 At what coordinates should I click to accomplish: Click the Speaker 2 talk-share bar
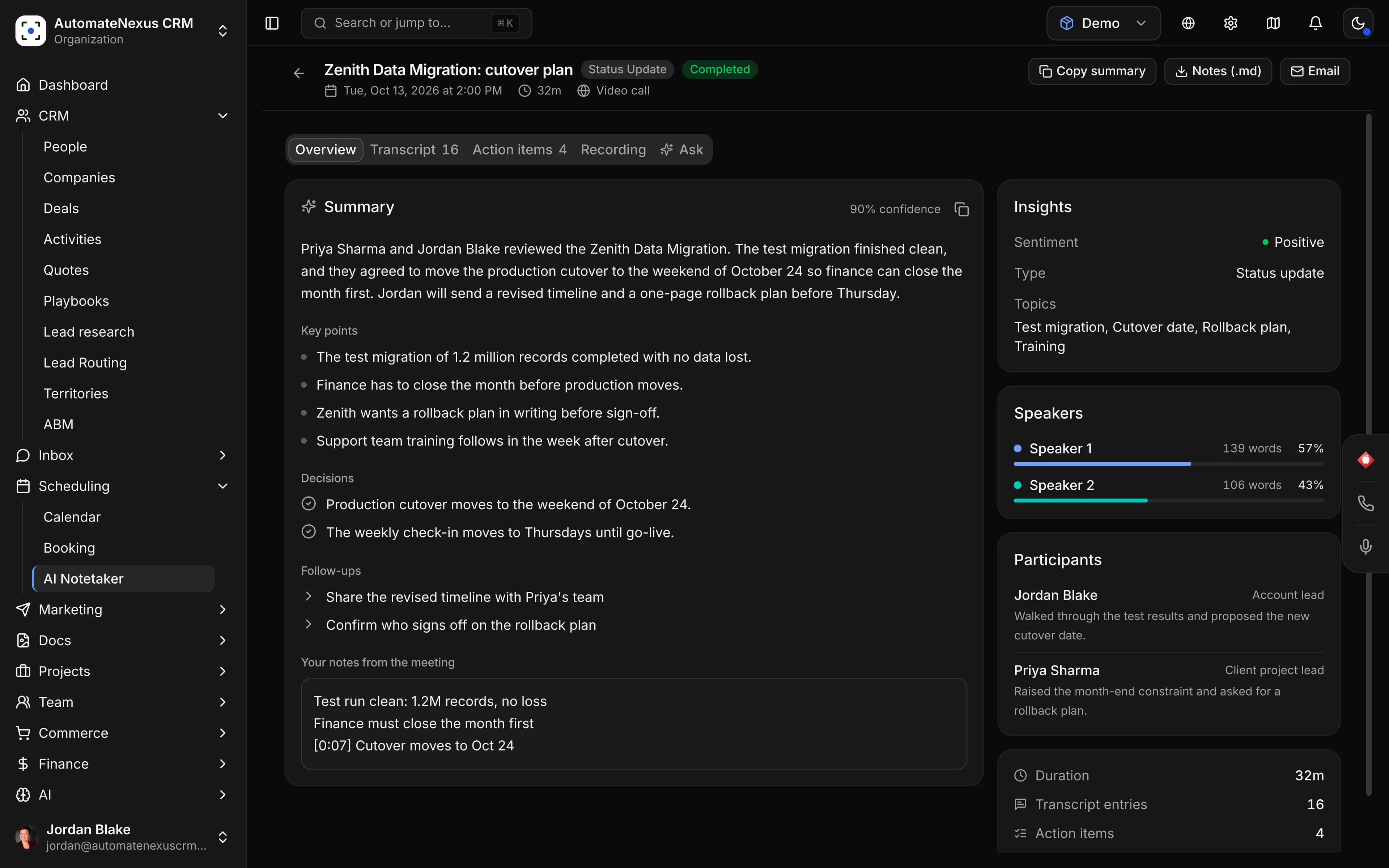[x=1169, y=501]
